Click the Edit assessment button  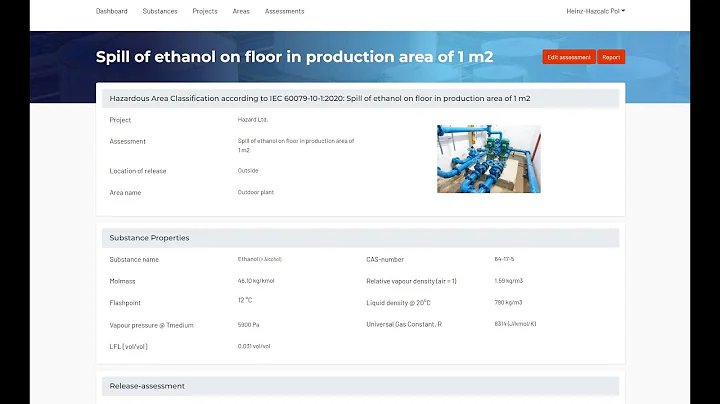[569, 57]
